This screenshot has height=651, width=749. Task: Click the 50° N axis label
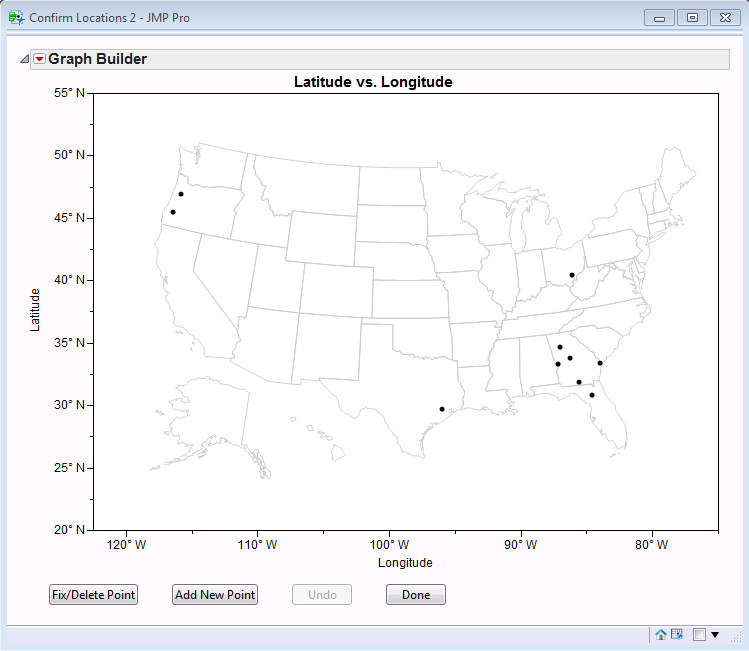(x=69, y=155)
